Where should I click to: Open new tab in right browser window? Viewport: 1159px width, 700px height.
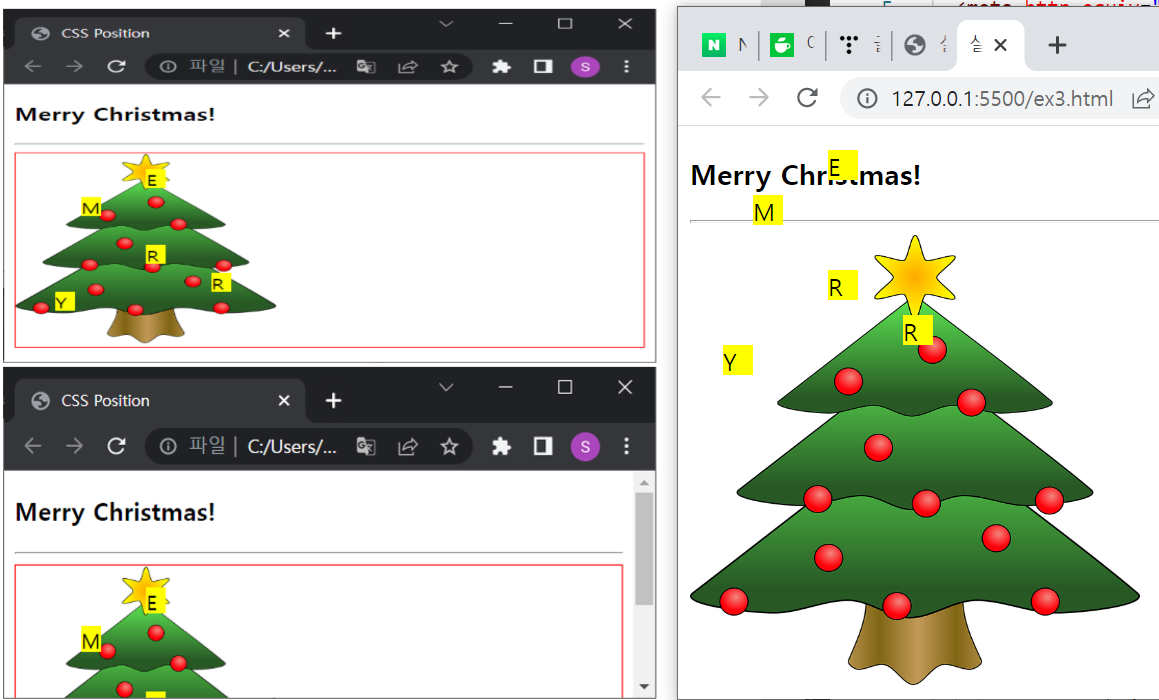[1057, 45]
